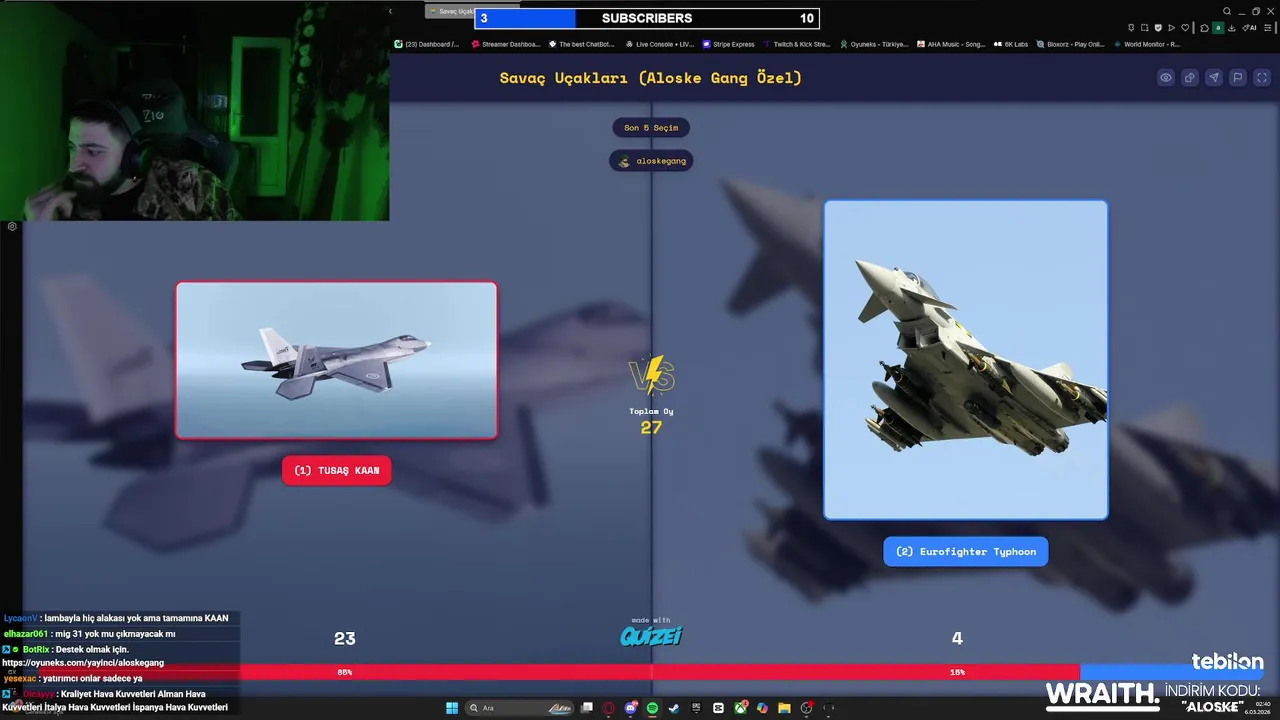
Task: Open The best ChatBot bookmark
Action: [581, 44]
